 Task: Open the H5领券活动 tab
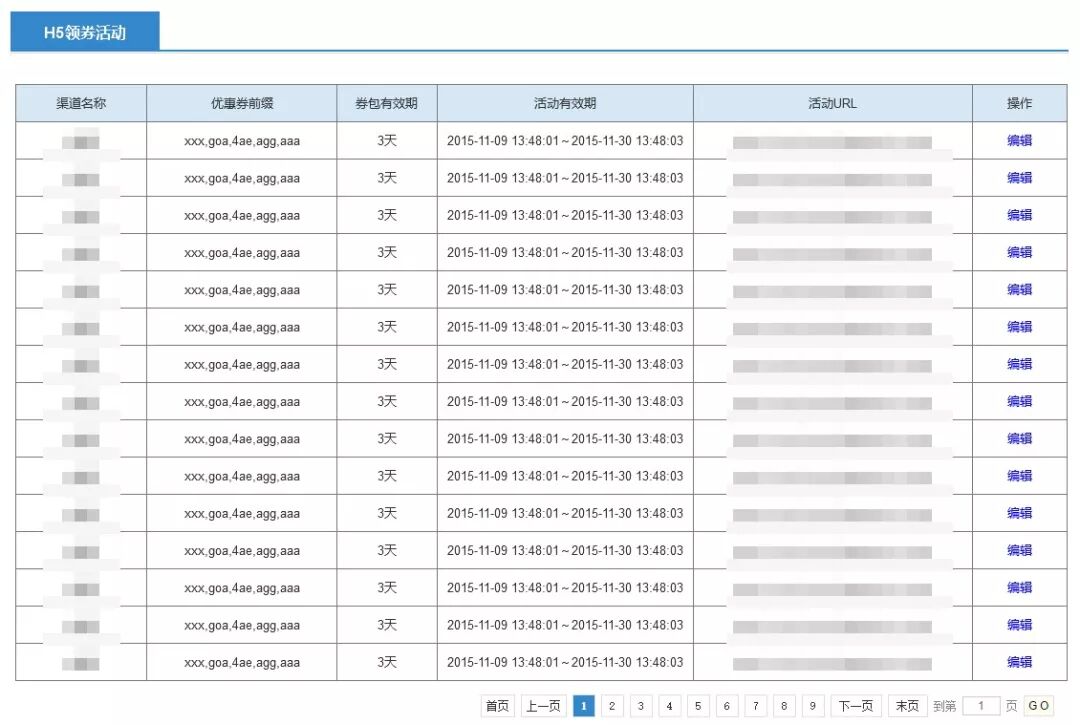[x=85, y=31]
